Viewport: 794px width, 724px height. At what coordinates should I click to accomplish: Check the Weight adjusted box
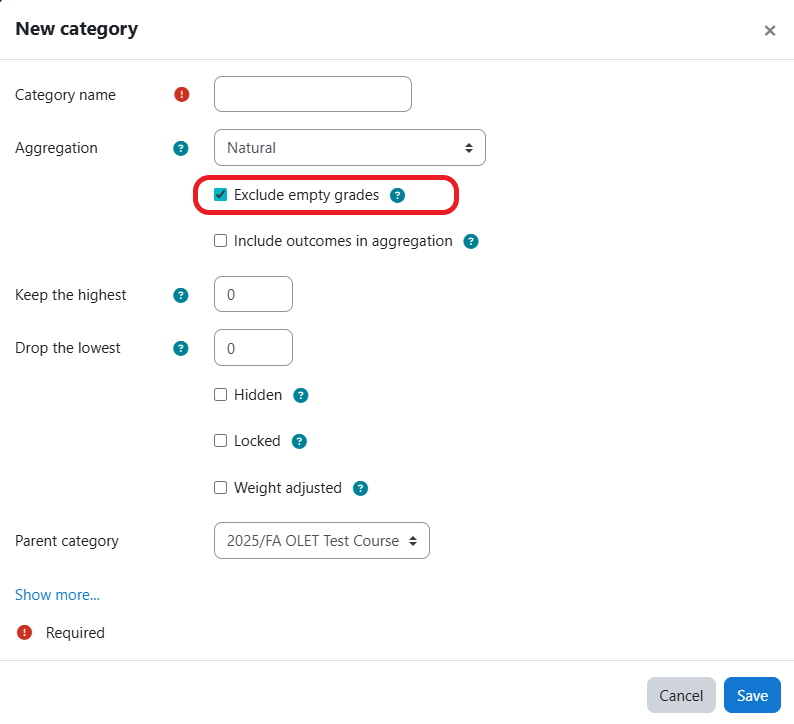221,488
